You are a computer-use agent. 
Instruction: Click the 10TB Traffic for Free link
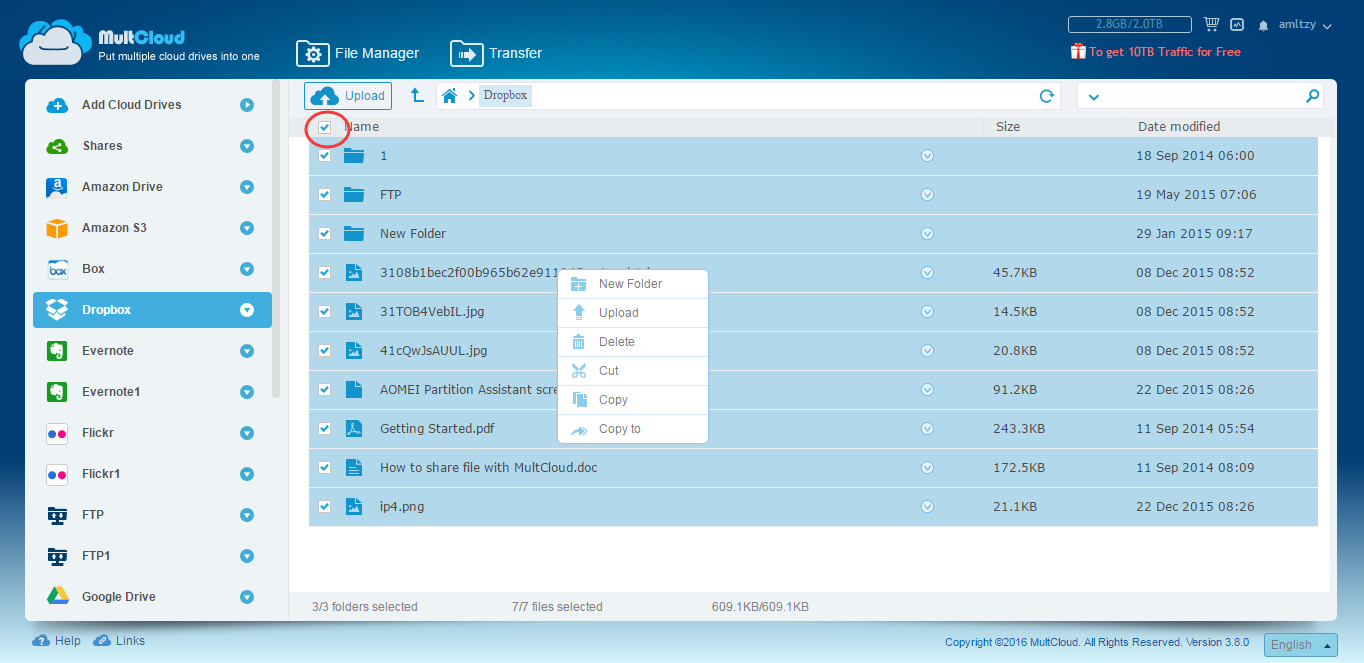pos(1164,52)
